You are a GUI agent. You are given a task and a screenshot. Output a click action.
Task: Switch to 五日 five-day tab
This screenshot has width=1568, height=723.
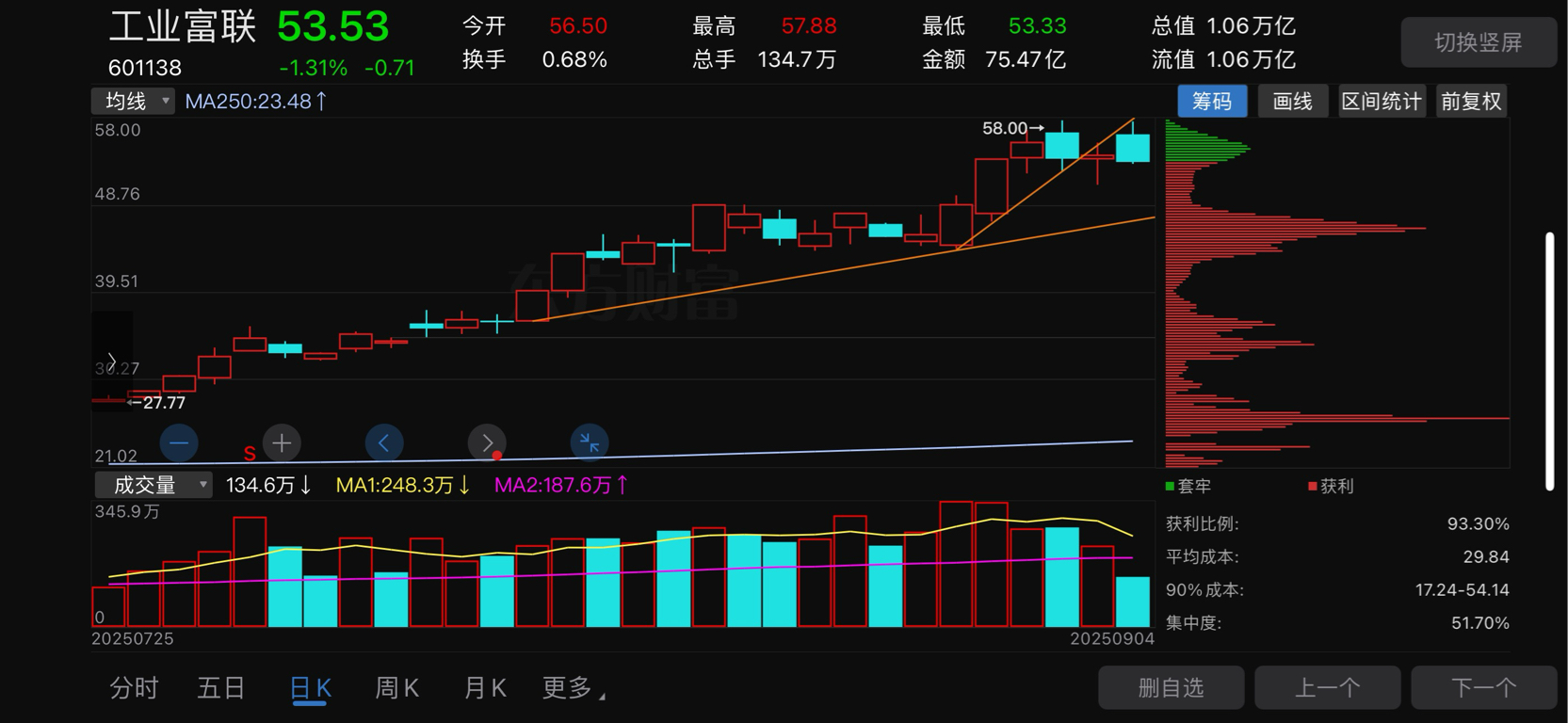click(221, 688)
